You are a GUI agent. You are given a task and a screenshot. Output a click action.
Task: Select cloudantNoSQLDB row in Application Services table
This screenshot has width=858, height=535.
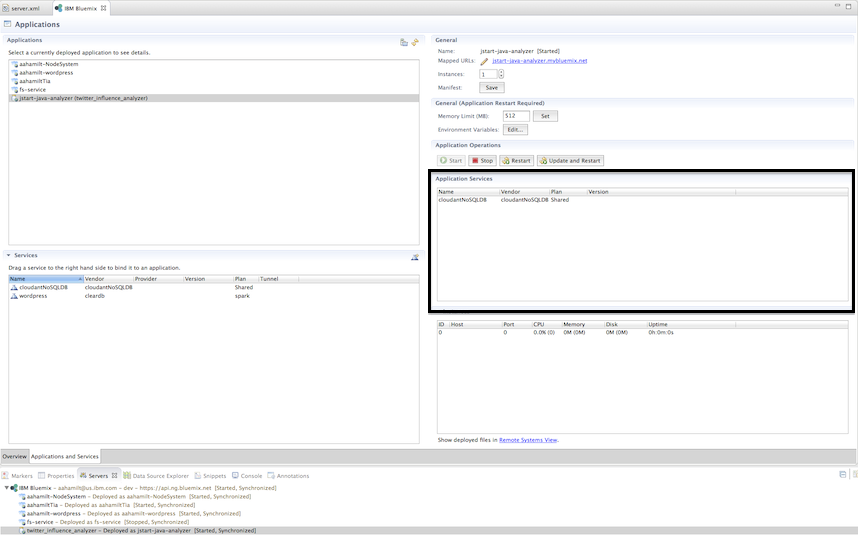click(642, 200)
